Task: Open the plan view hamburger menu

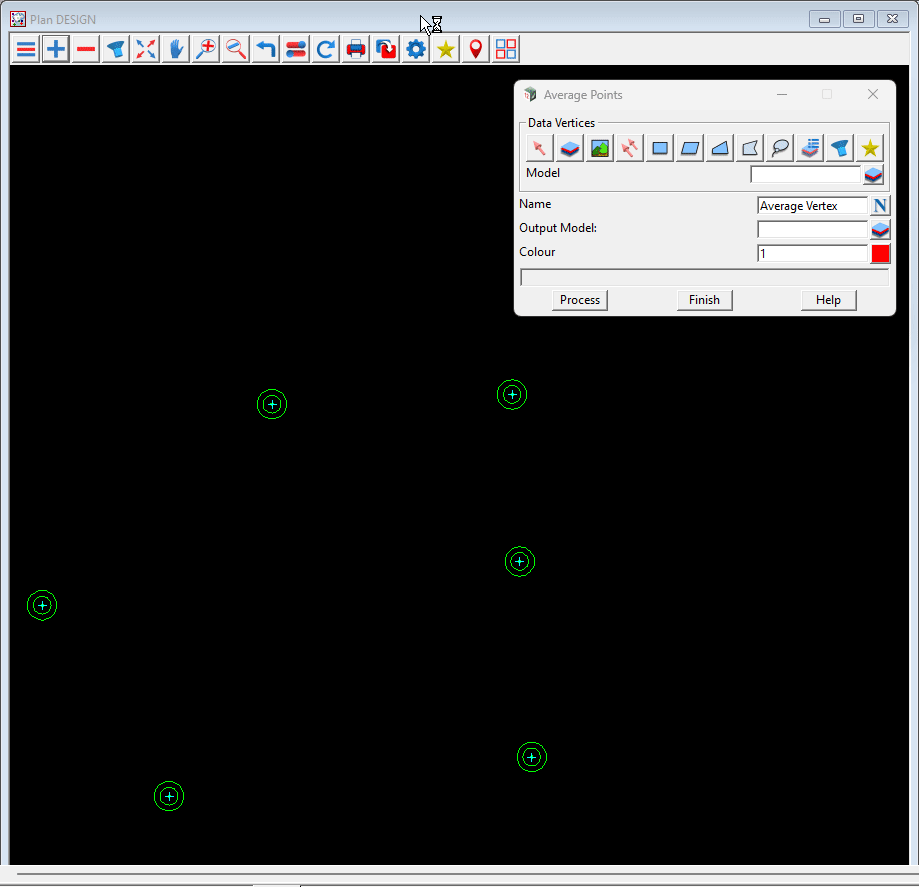Action: 26,49
